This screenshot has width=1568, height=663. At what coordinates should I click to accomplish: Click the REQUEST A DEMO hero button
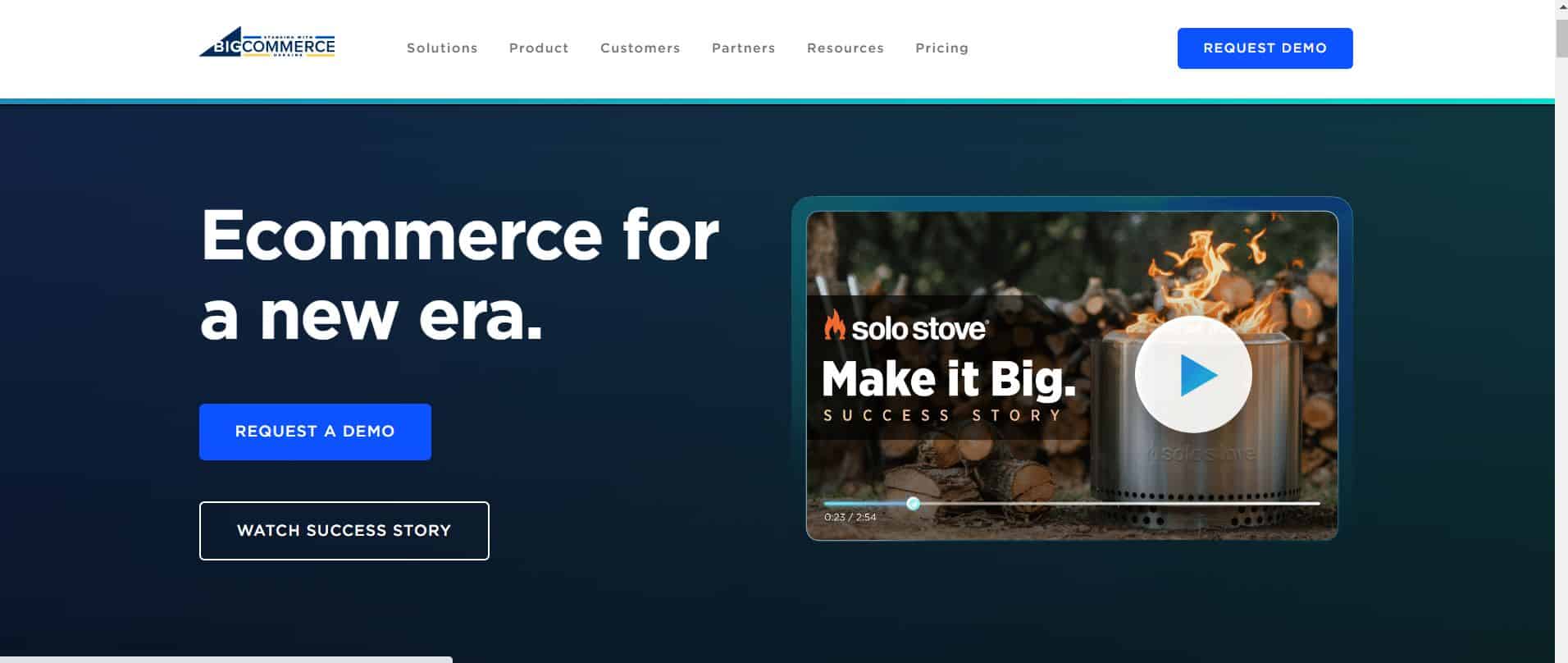[x=315, y=432]
